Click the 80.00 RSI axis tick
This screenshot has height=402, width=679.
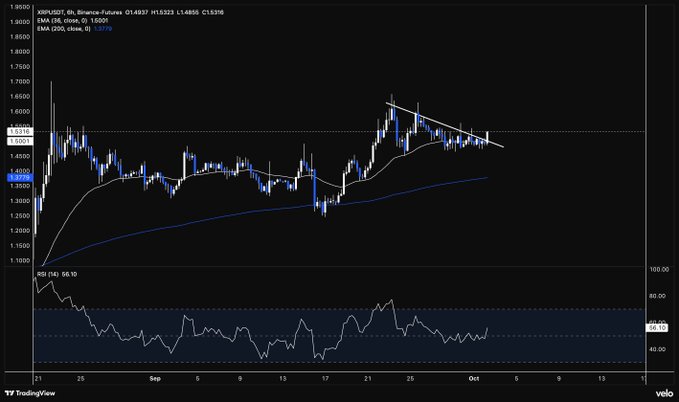click(658, 296)
